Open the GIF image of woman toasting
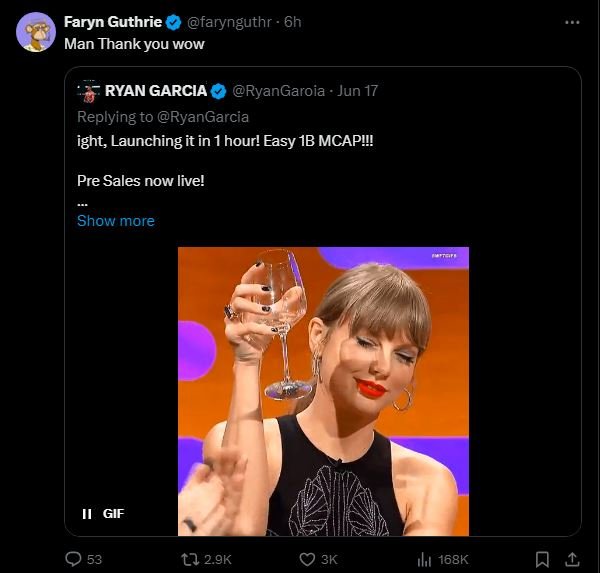The width and height of the screenshot is (600, 573). [x=323, y=390]
